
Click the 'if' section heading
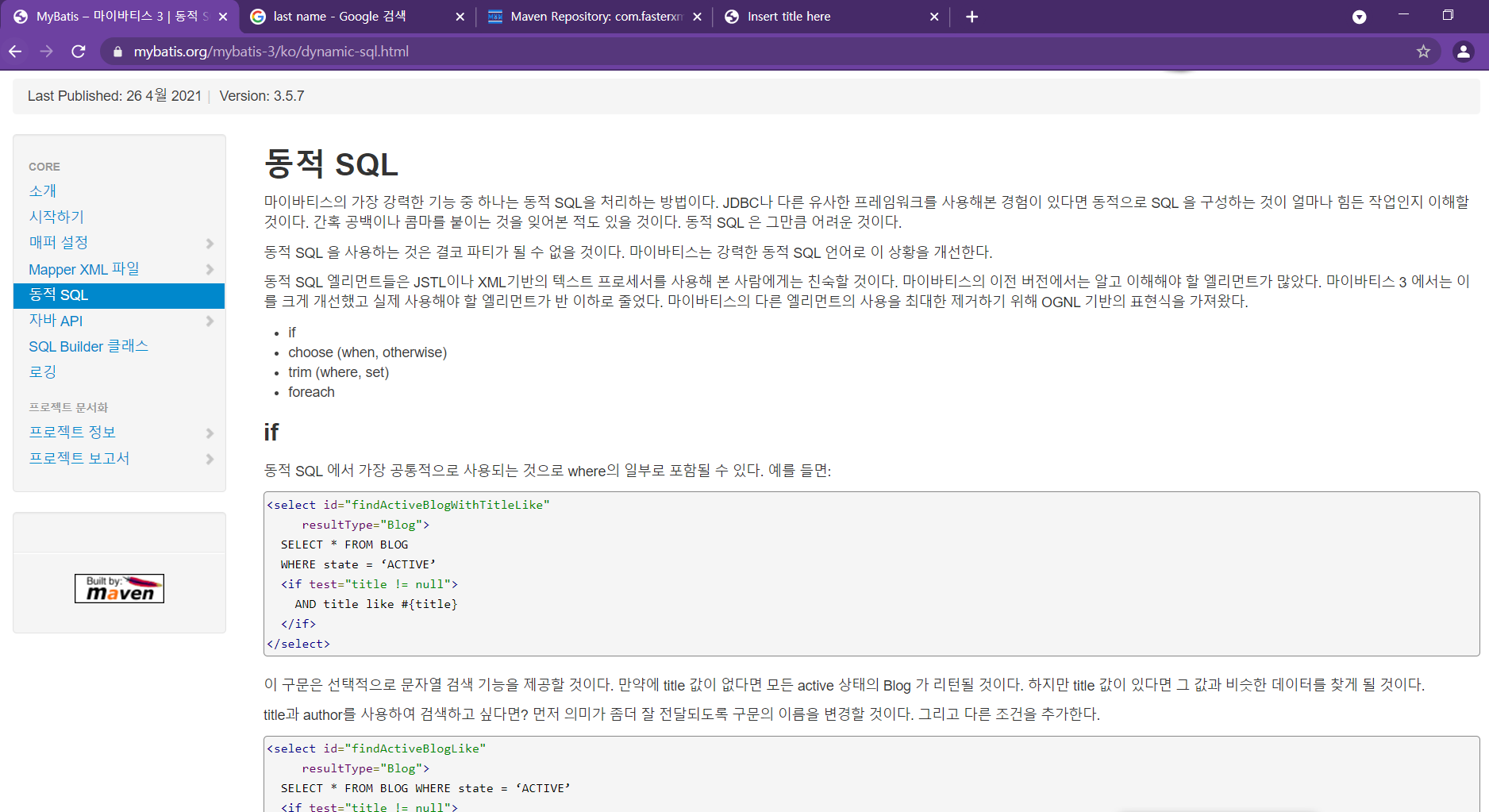pos(271,432)
